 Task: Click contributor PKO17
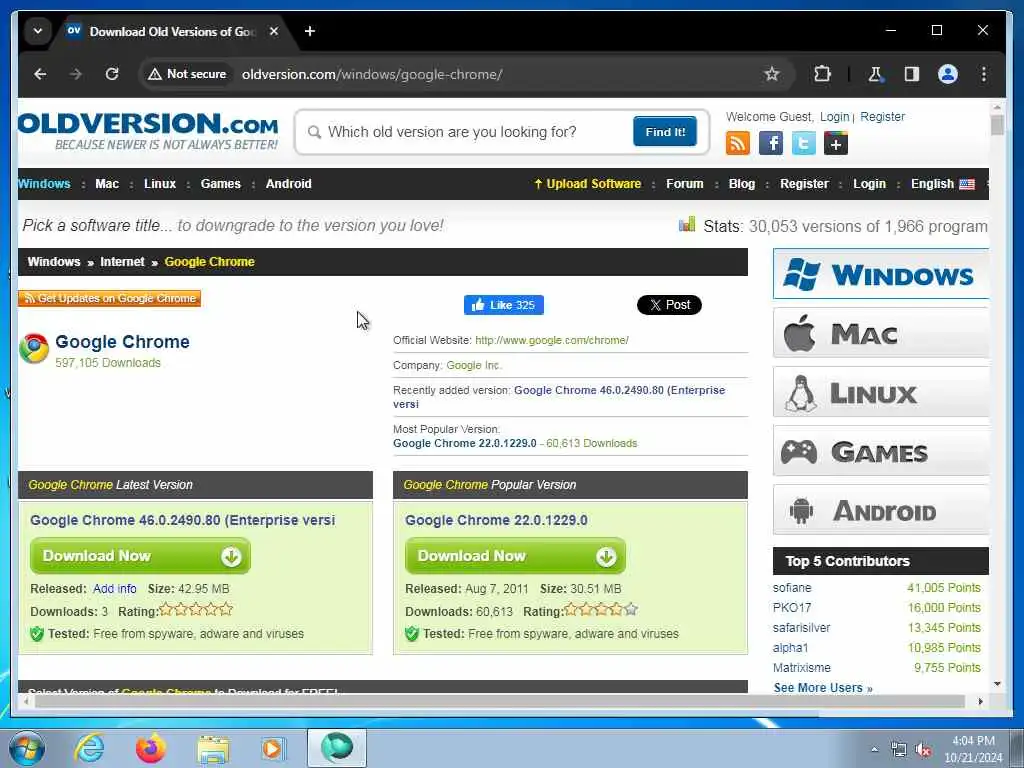792,607
